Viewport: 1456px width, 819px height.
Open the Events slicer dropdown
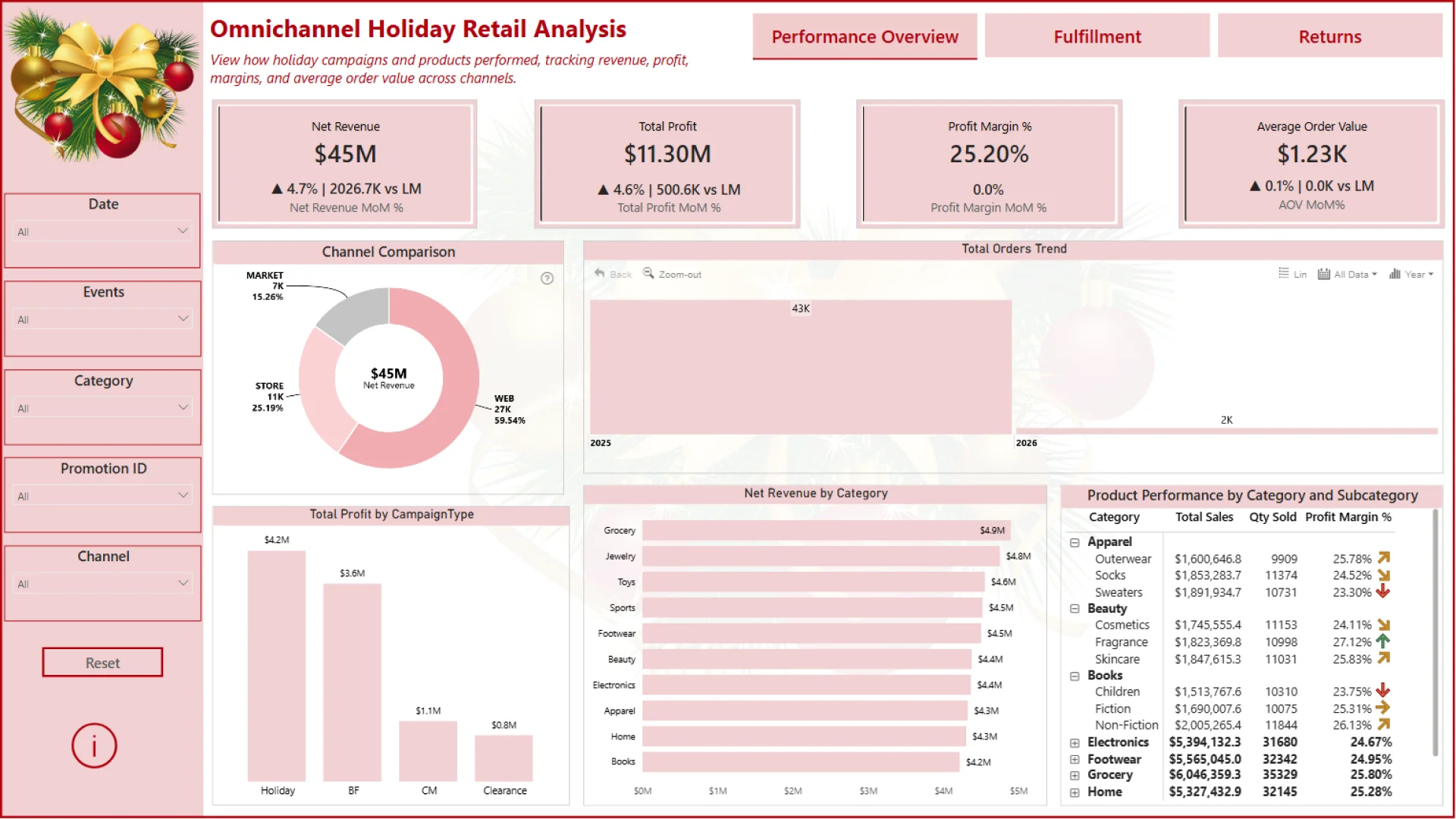183,318
